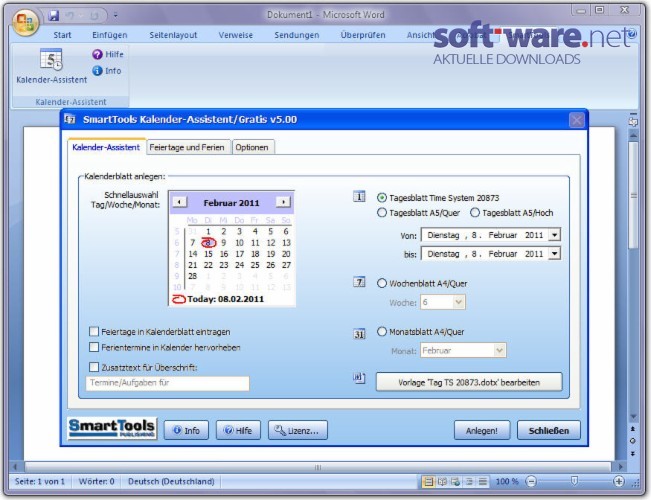Switch to Optionen tab
Viewport: 651px width, 500px height.
pos(252,147)
